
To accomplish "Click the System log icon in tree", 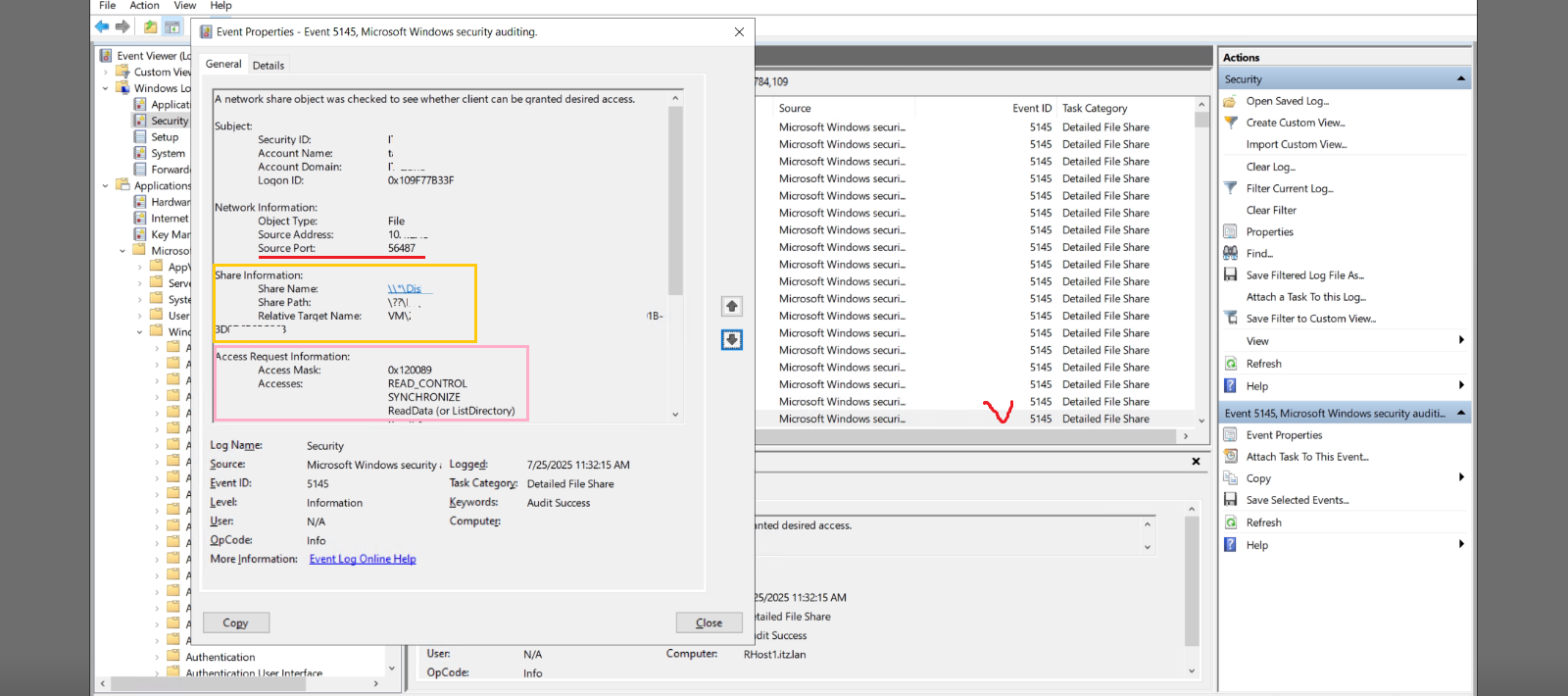I will point(140,153).
